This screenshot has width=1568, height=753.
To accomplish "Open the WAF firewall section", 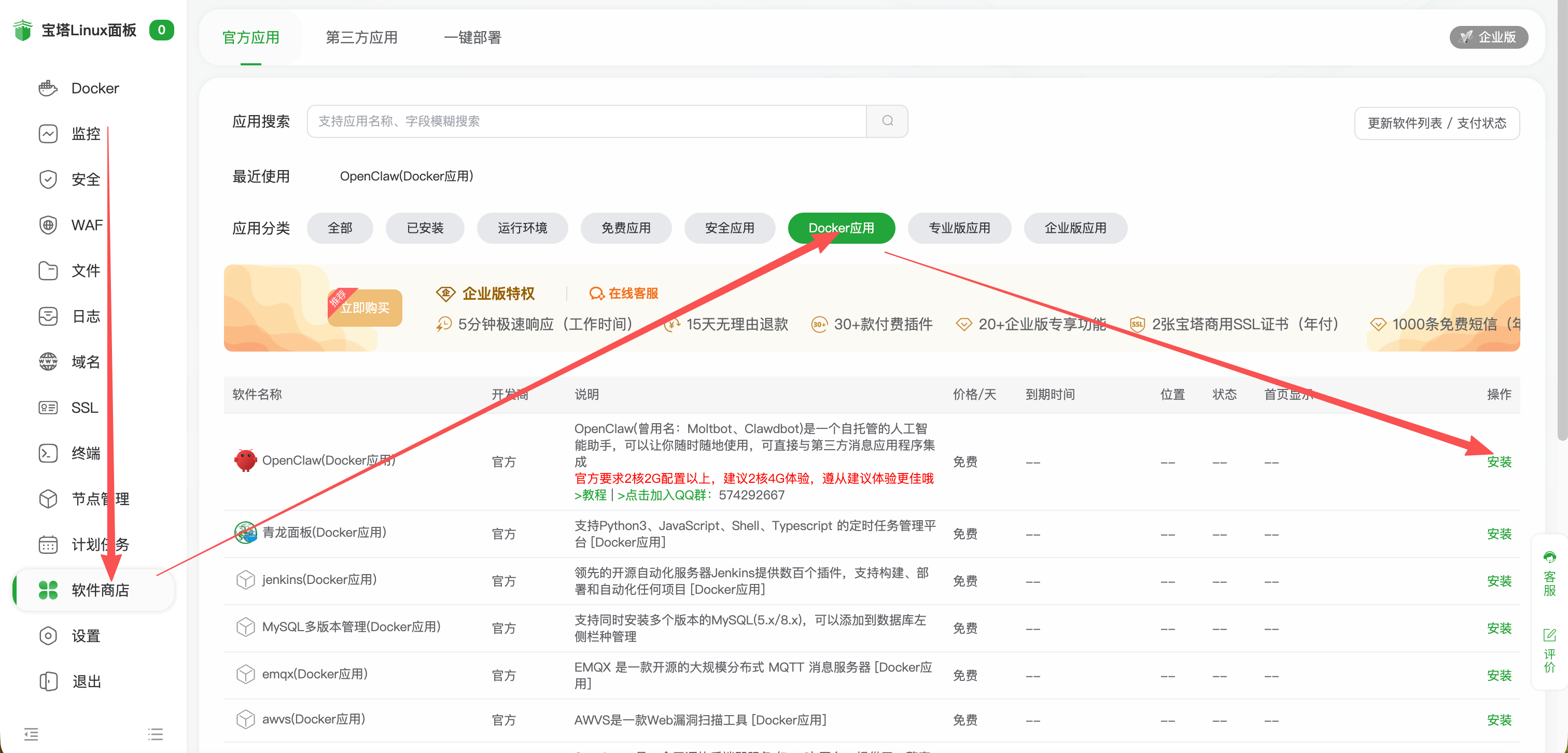I will point(86,225).
